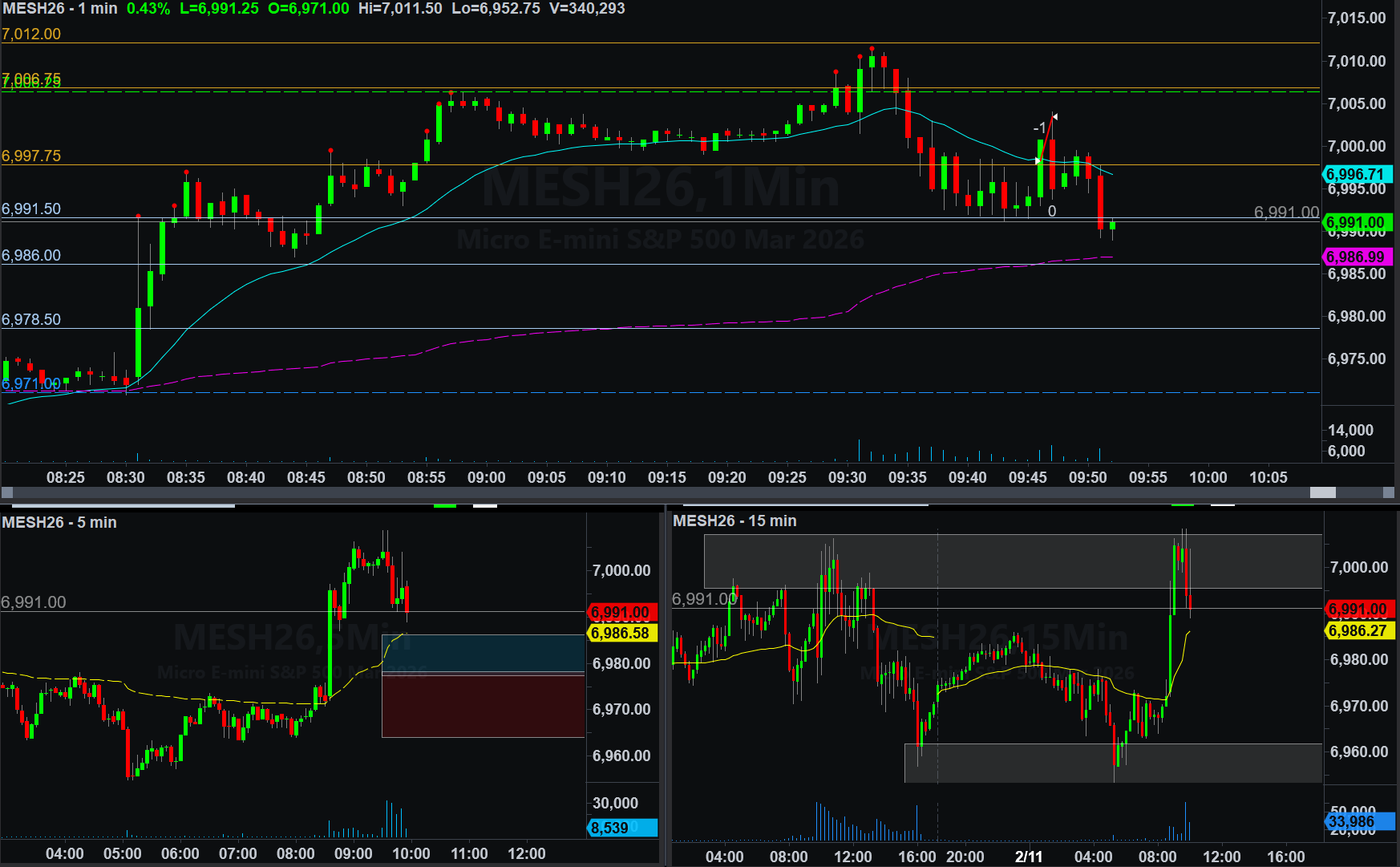Click the MESH26 - 1 min chart header

tap(60, 9)
